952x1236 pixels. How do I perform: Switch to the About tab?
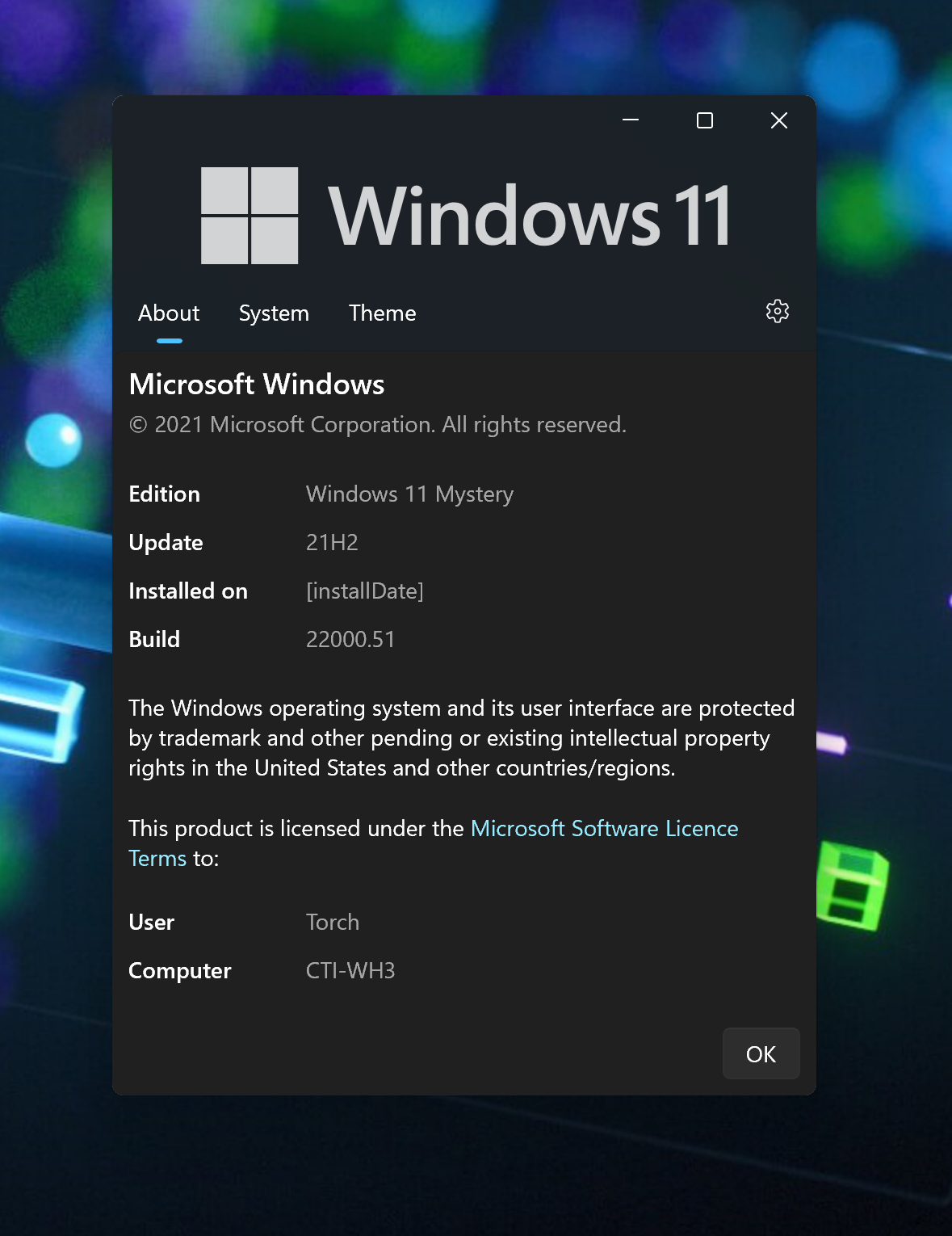(x=169, y=313)
